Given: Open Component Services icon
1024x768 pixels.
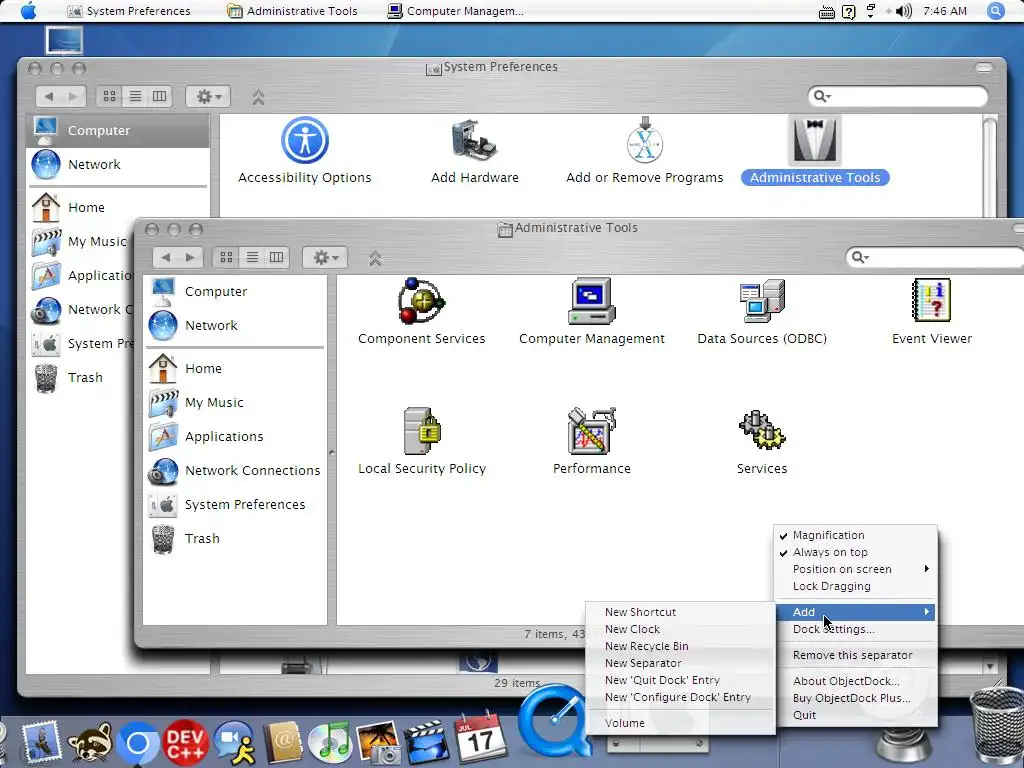Looking at the screenshot, I should click(x=421, y=301).
